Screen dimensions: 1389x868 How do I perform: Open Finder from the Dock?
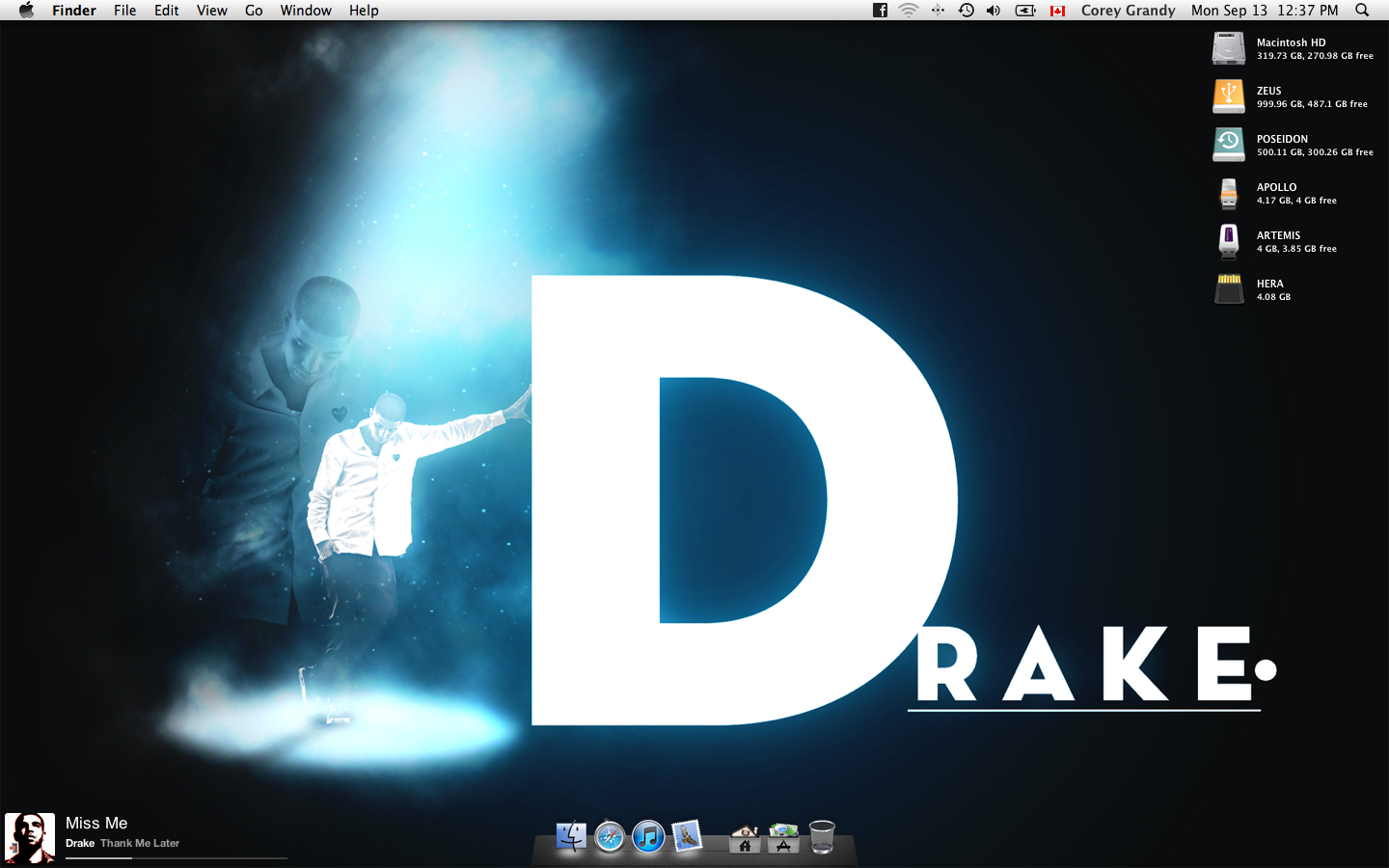pos(571,836)
